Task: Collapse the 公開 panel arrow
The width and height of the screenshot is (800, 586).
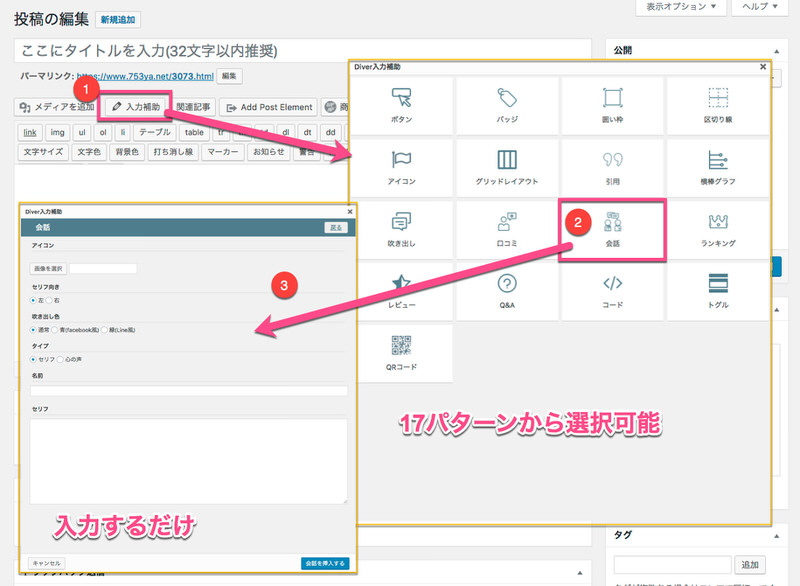Action: [773, 49]
